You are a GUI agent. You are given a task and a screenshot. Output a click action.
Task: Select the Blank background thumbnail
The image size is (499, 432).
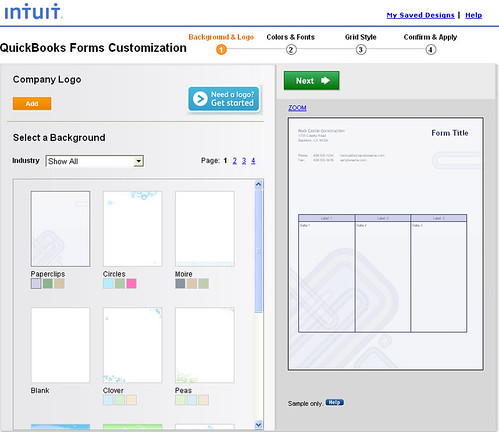60,345
